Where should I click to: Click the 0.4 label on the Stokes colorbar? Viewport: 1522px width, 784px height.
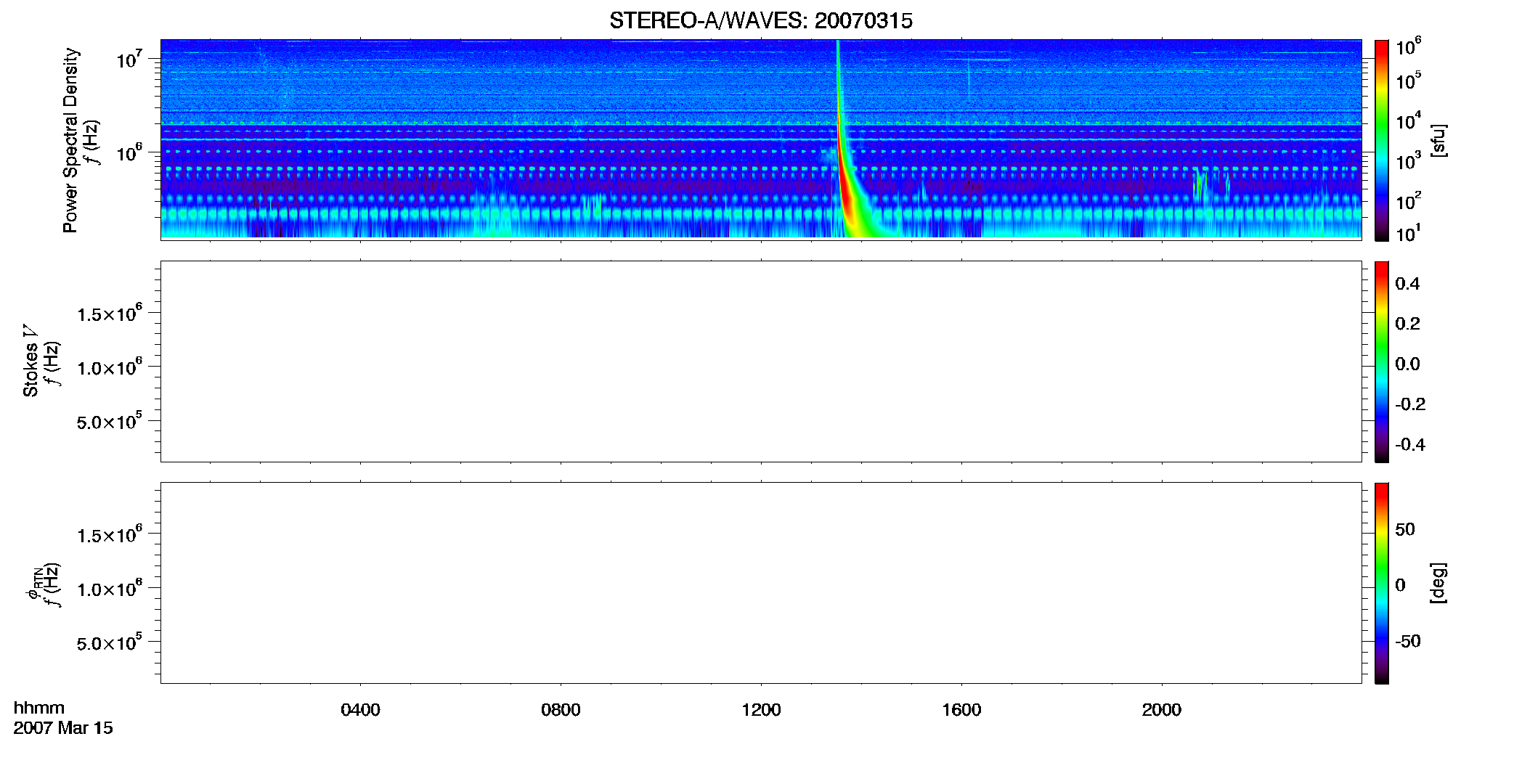point(1407,284)
